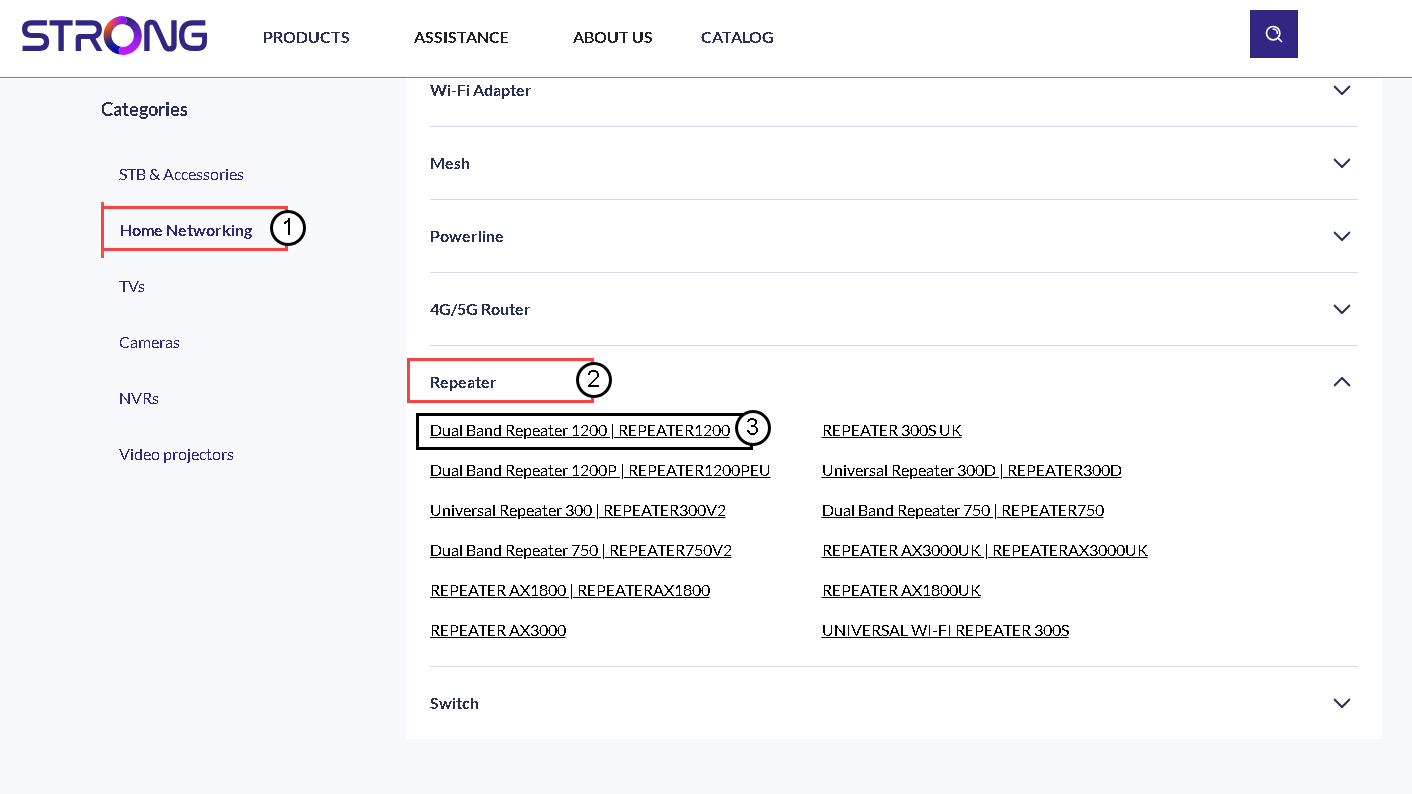Open REPEATER AX1800UK link
The image size is (1412, 794).
901,590
